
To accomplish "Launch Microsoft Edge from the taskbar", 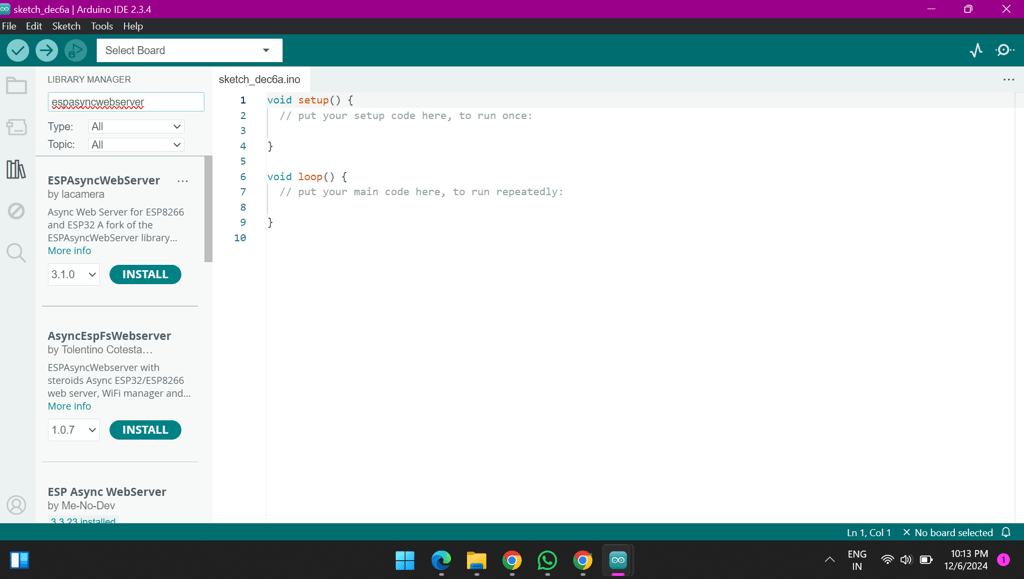I will tap(441, 560).
